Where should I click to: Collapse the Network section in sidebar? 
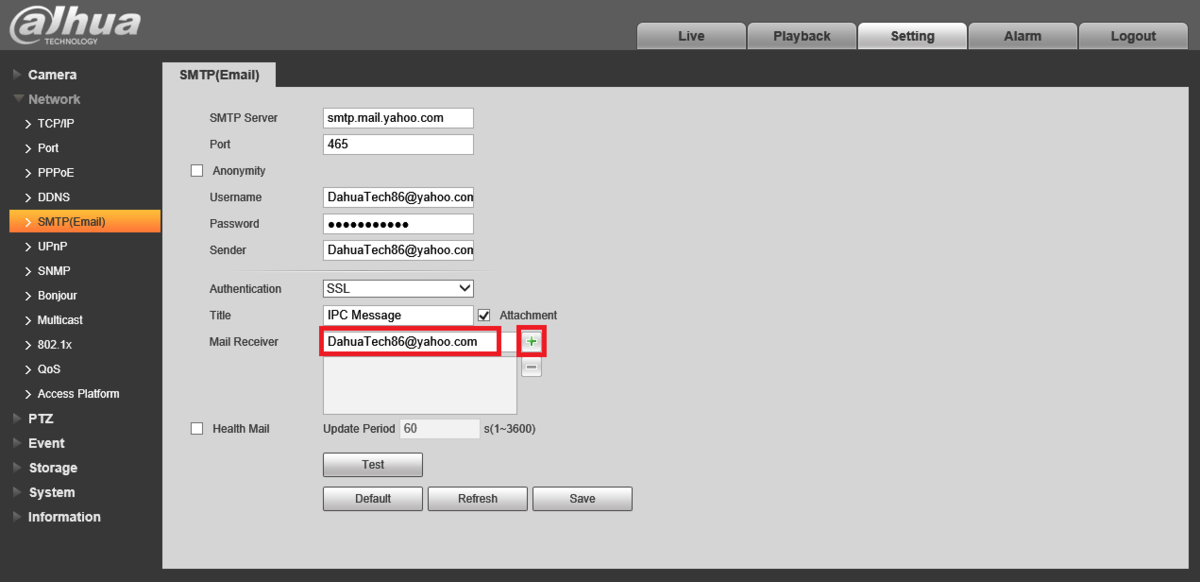tap(54, 99)
